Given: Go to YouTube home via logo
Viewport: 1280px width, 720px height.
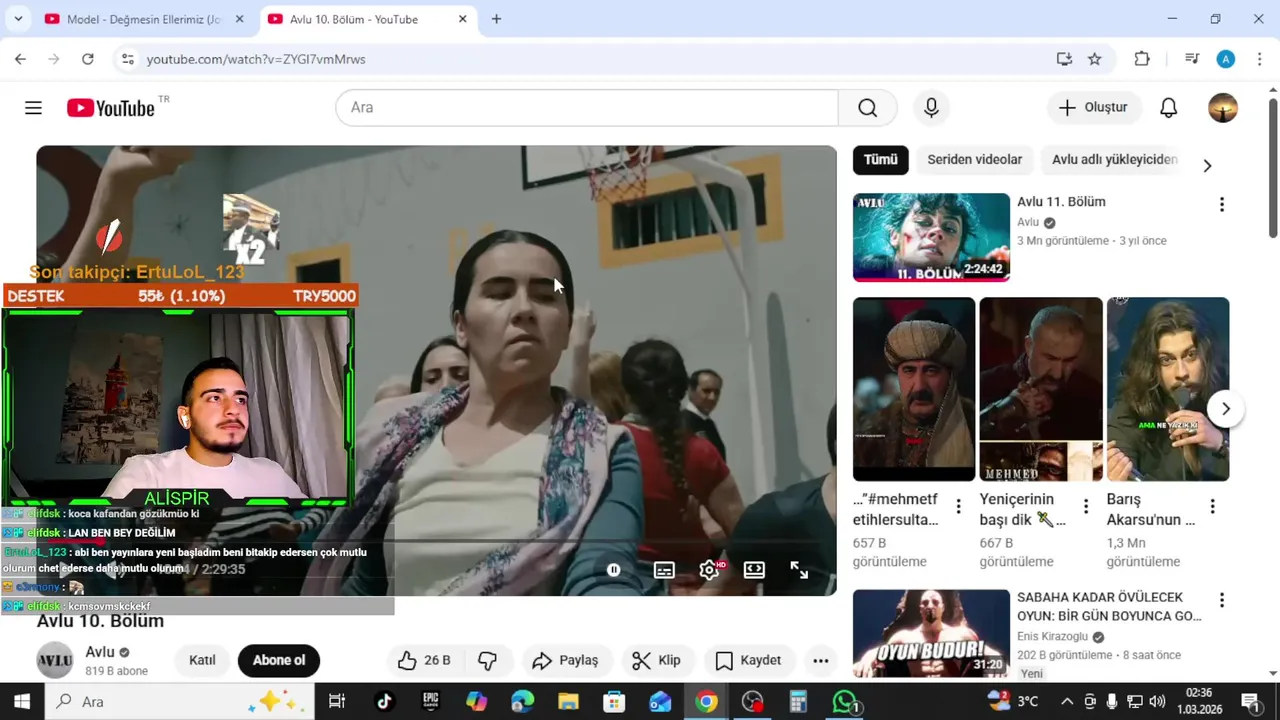Looking at the screenshot, I should tap(111, 107).
